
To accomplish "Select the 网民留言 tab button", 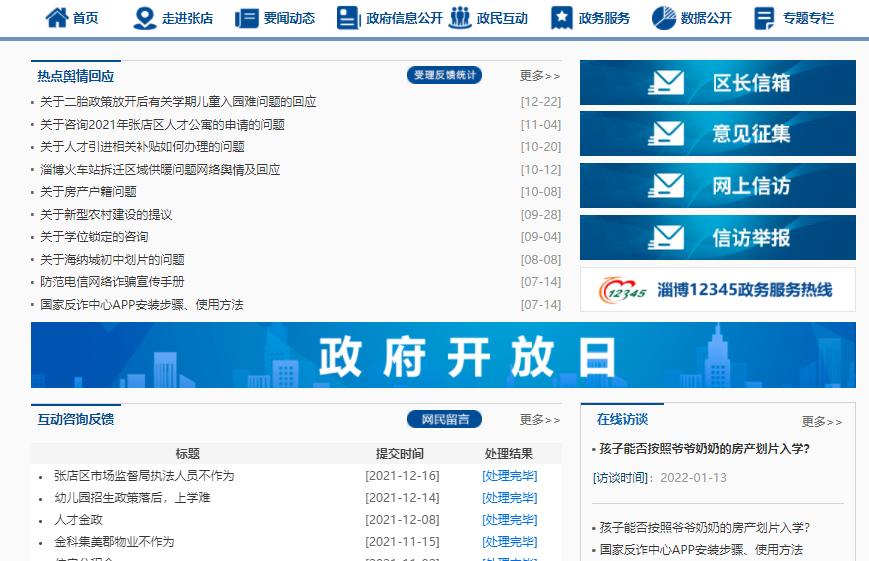I will click(x=444, y=419).
